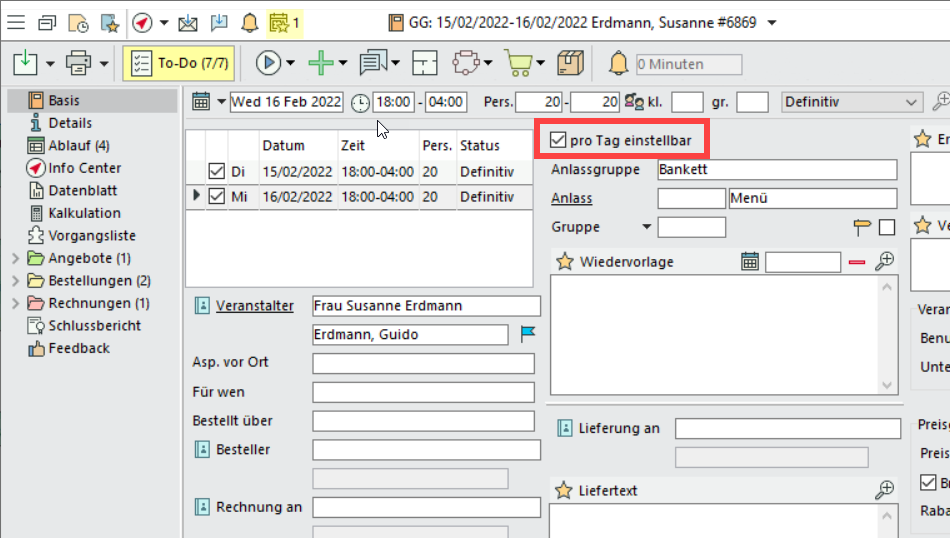The height and width of the screenshot is (538, 950).
Task: Toggle checkbox for Mi 16/02/2022 row
Action: [216, 196]
